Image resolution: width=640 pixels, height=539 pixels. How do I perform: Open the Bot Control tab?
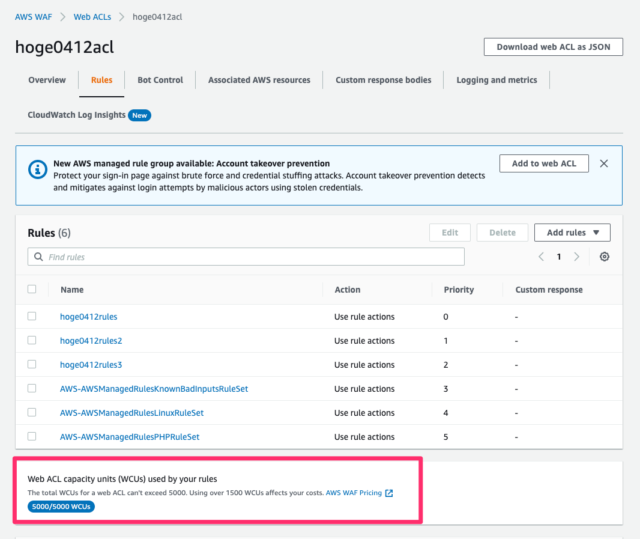click(x=160, y=80)
